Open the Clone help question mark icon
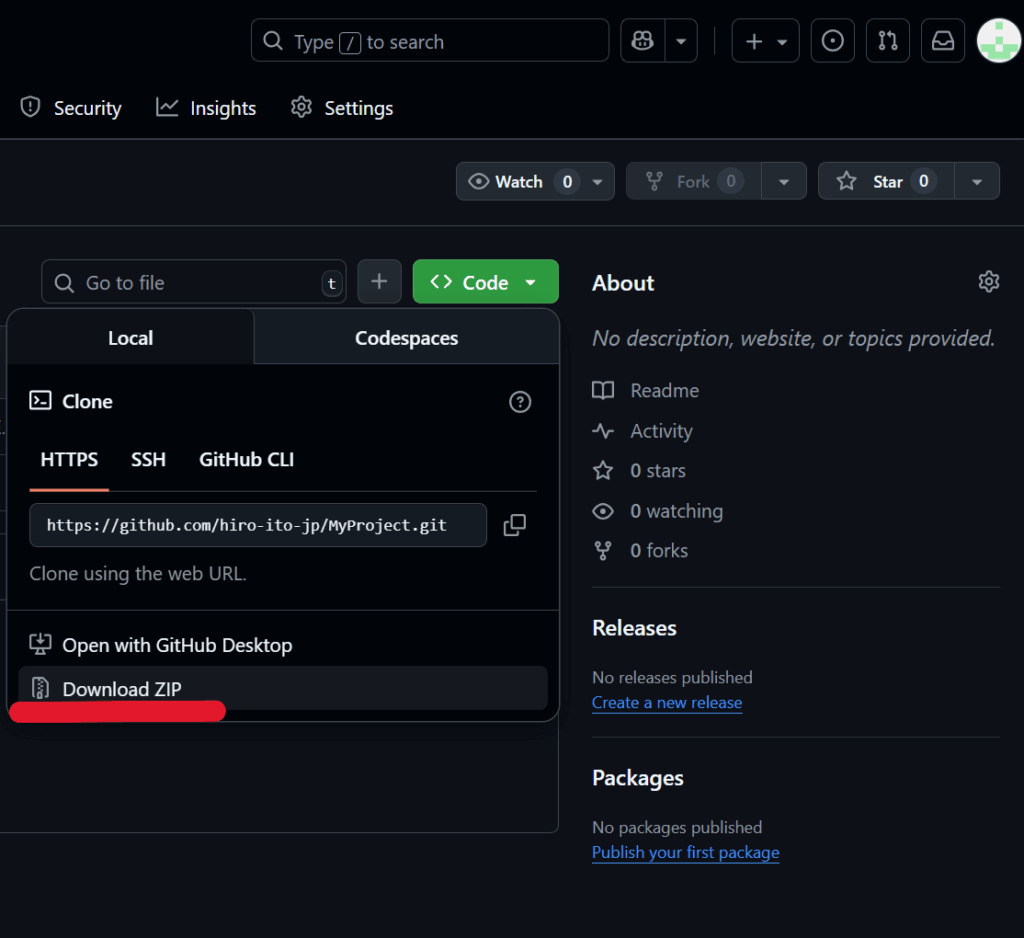 coord(520,402)
